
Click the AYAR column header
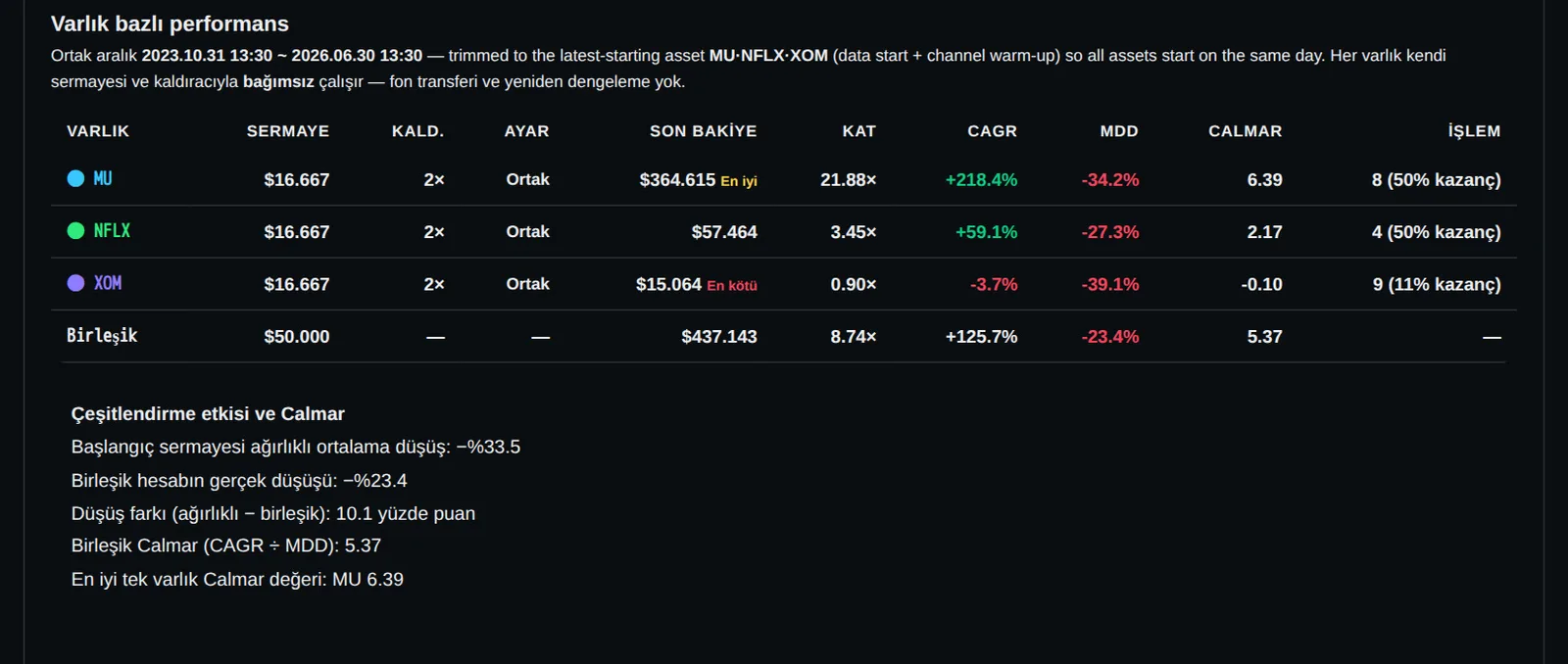pos(527,131)
